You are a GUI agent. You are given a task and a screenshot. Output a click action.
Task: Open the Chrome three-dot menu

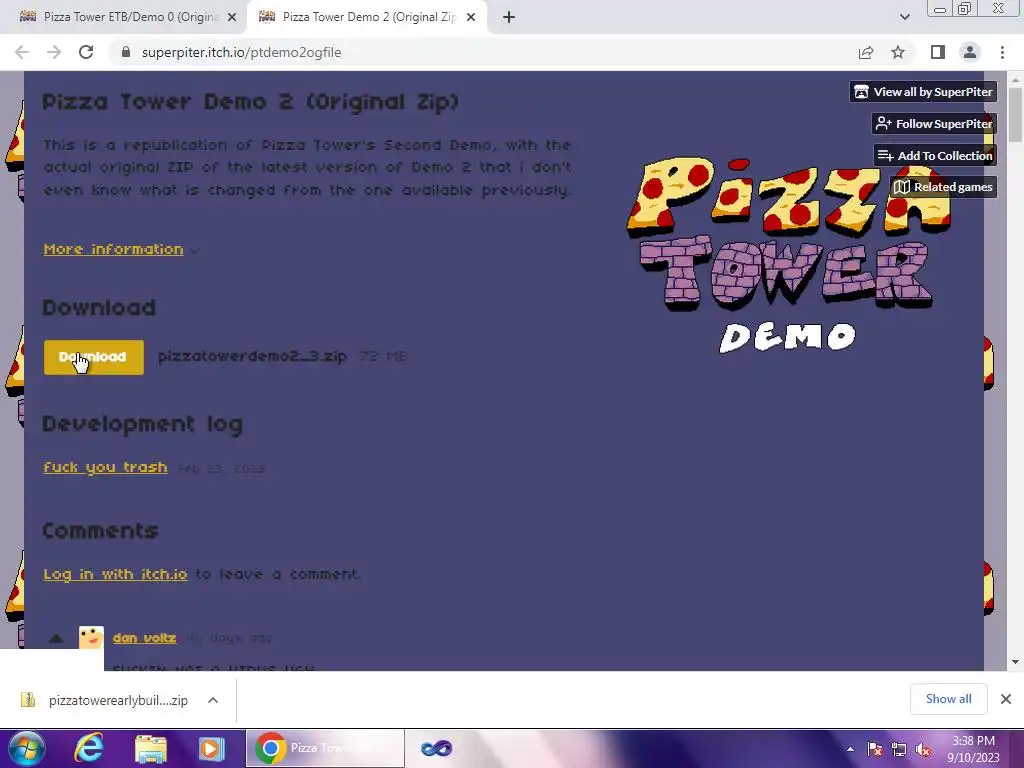(x=1002, y=52)
